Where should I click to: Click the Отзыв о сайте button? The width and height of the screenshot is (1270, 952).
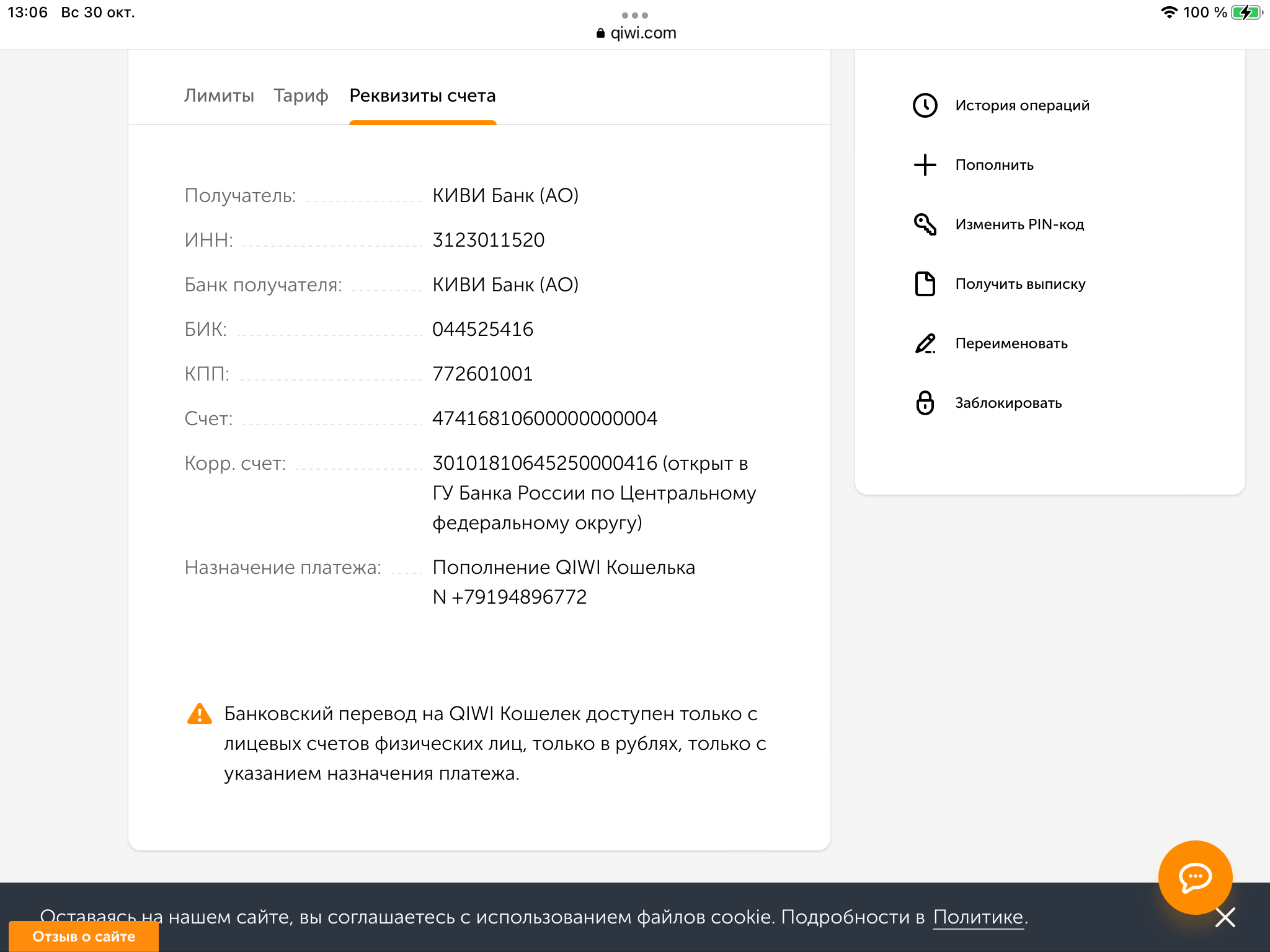(84, 937)
